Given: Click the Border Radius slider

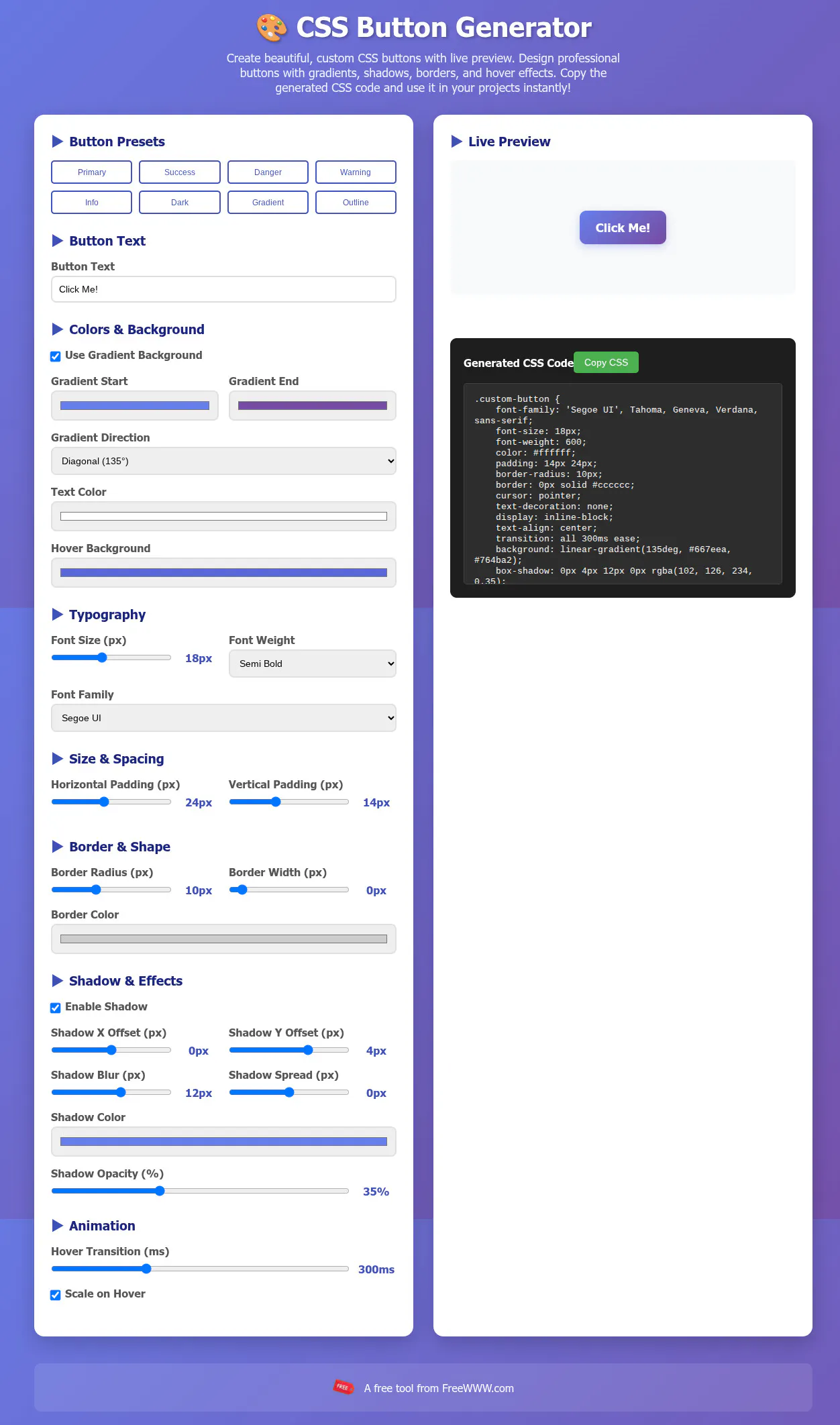Looking at the screenshot, I should [x=111, y=890].
